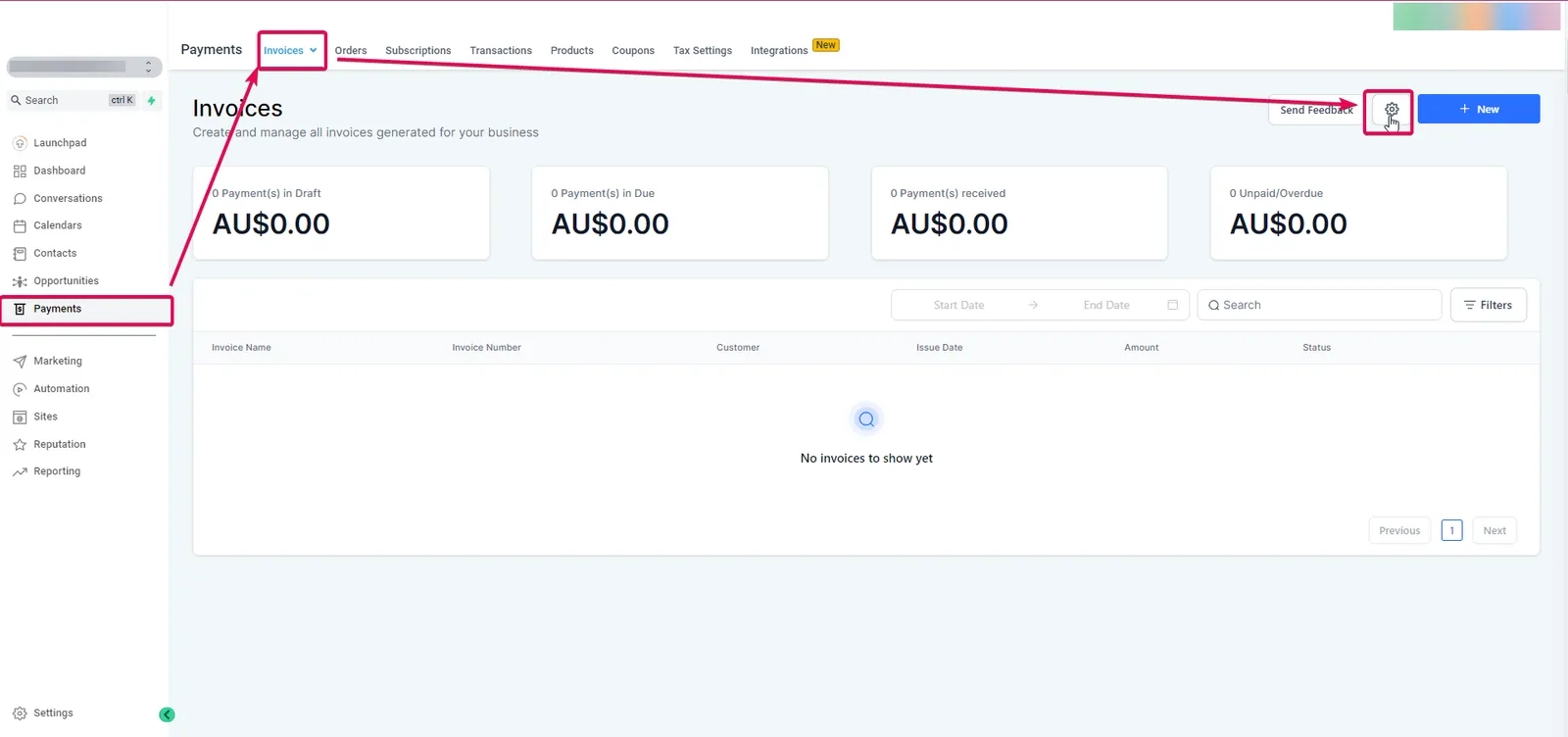1568x737 pixels.
Task: Click the Launchpad sidebar icon
Action: pyautogui.click(x=20, y=143)
